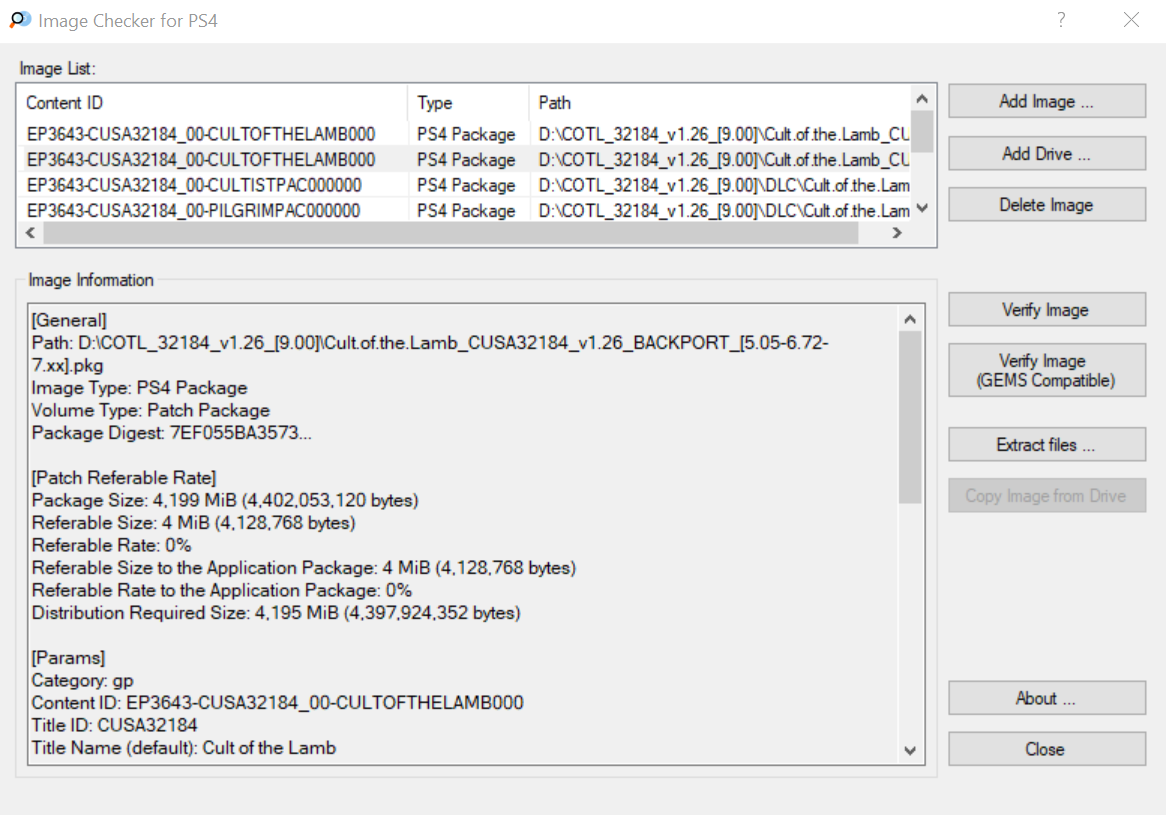Start verification with Verify Image button
The width and height of the screenshot is (1166, 815).
pyautogui.click(x=1046, y=310)
